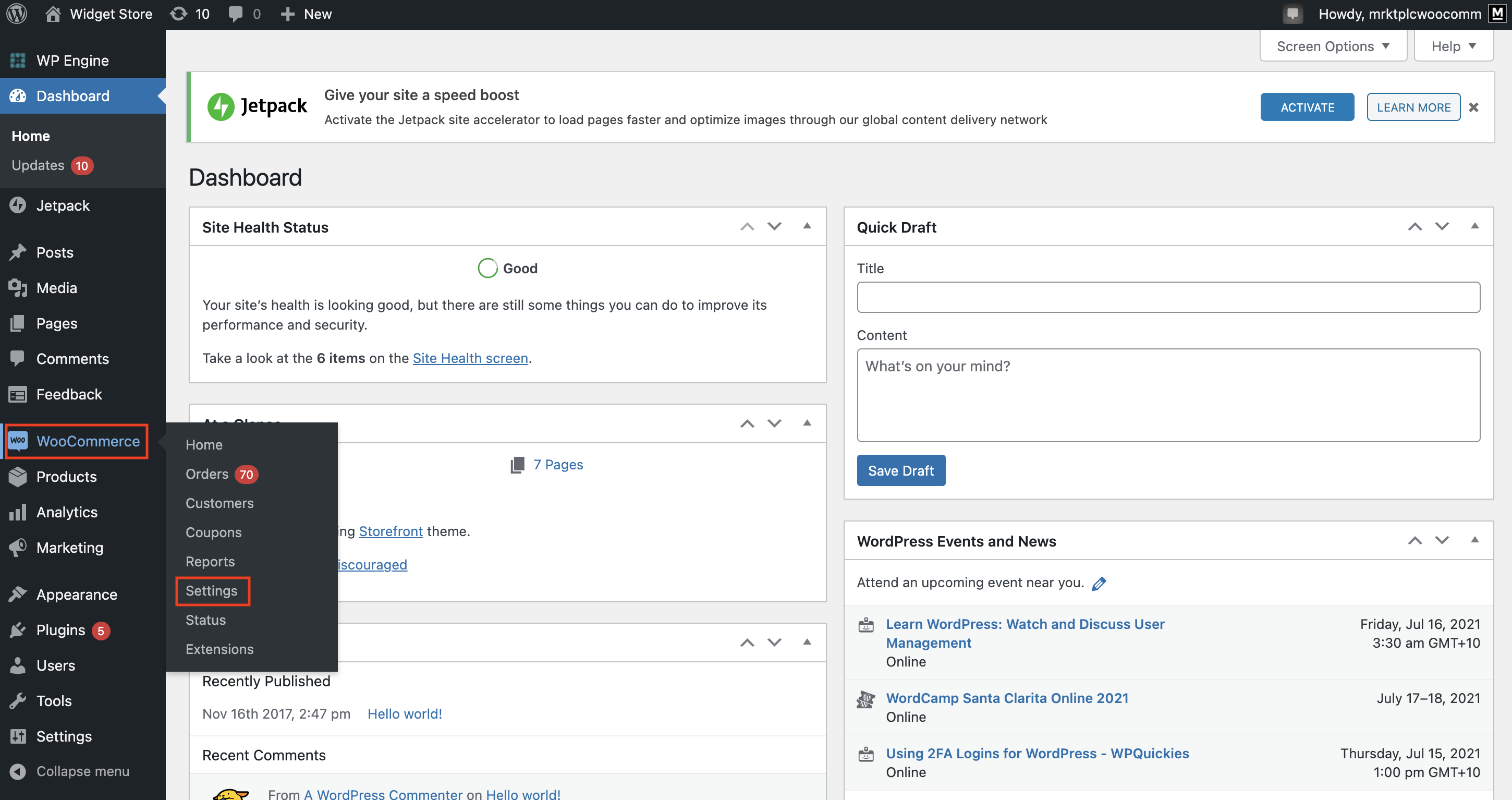Click the Feedback sidebar icon
Image resolution: width=1512 pixels, height=800 pixels.
pos(18,394)
